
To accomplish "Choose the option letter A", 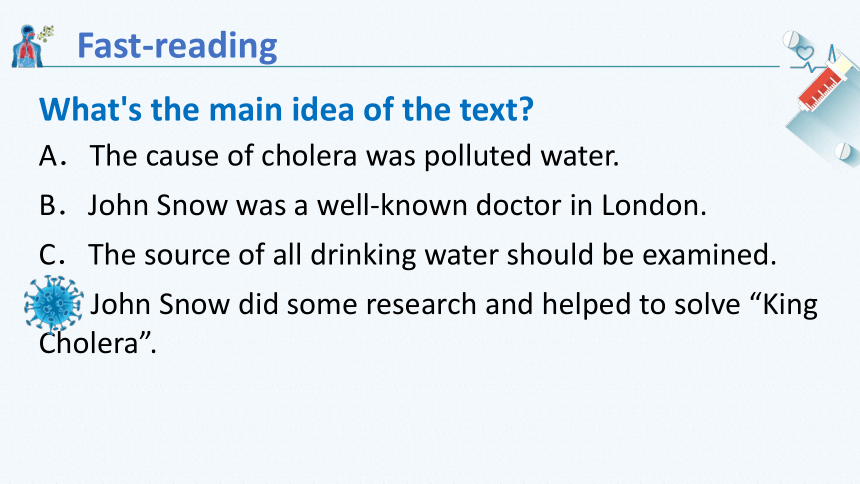I will (52, 156).
